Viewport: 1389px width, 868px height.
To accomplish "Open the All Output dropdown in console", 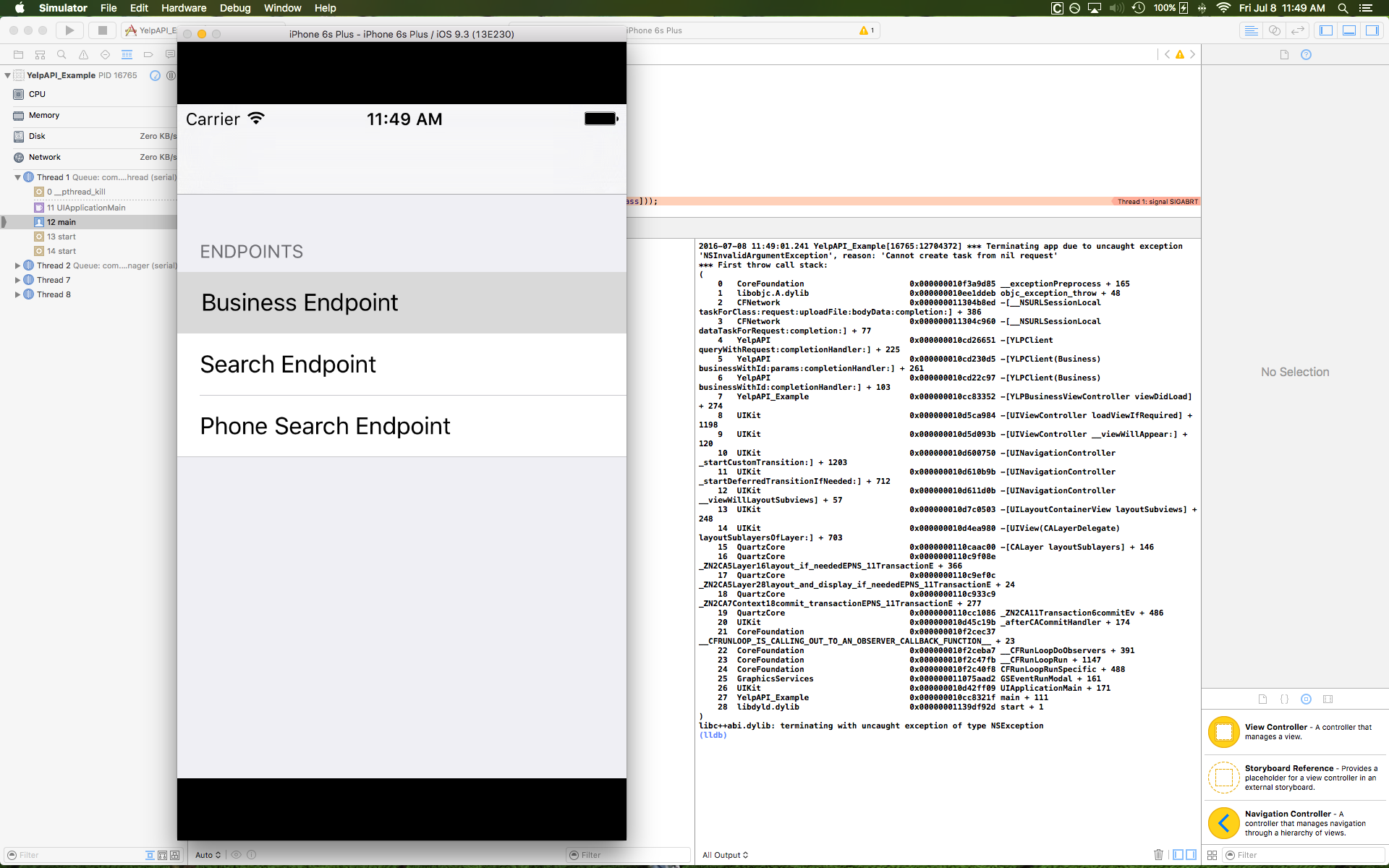I will pyautogui.click(x=725, y=855).
